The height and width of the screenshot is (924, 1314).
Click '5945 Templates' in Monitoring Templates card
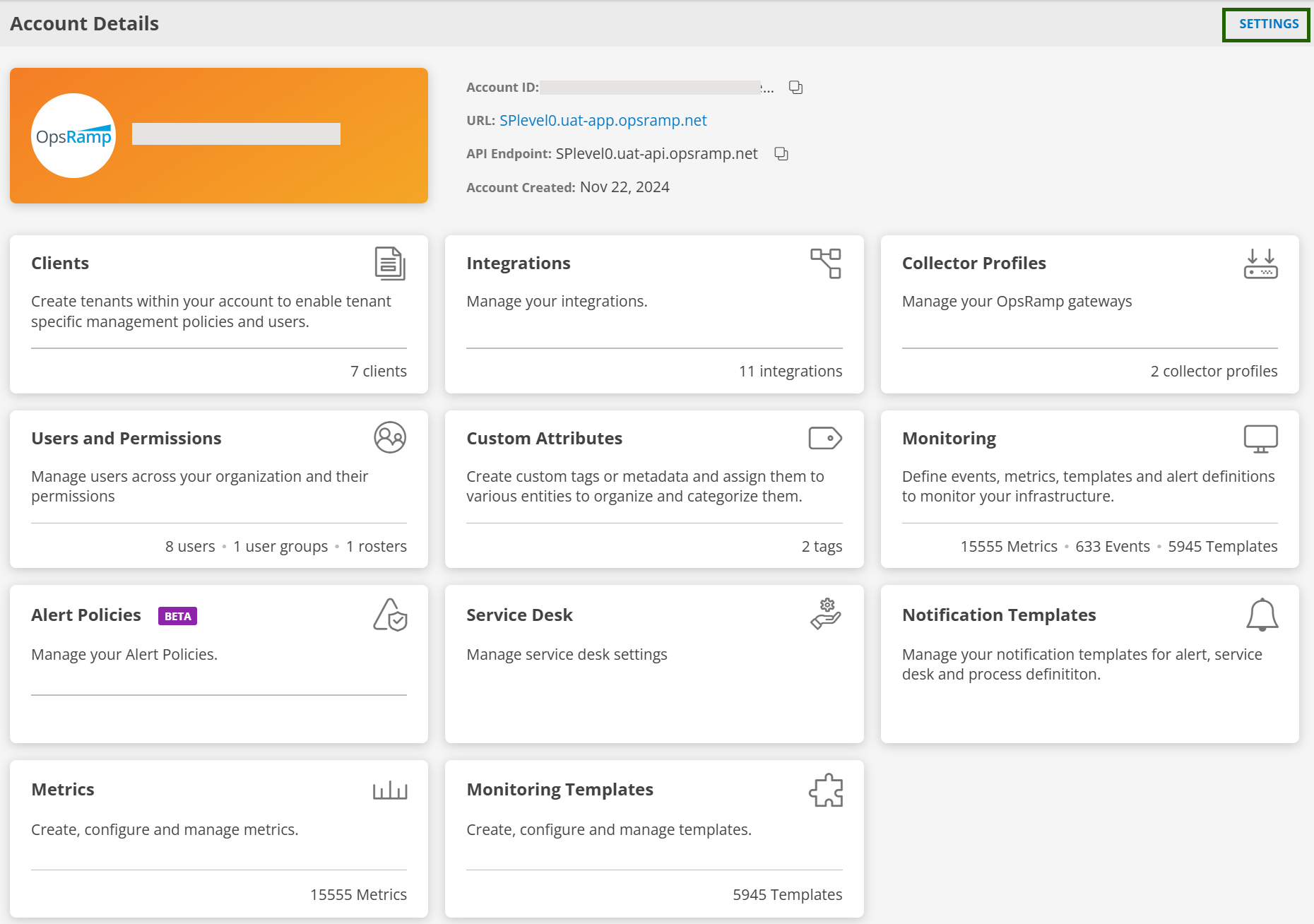coord(787,895)
